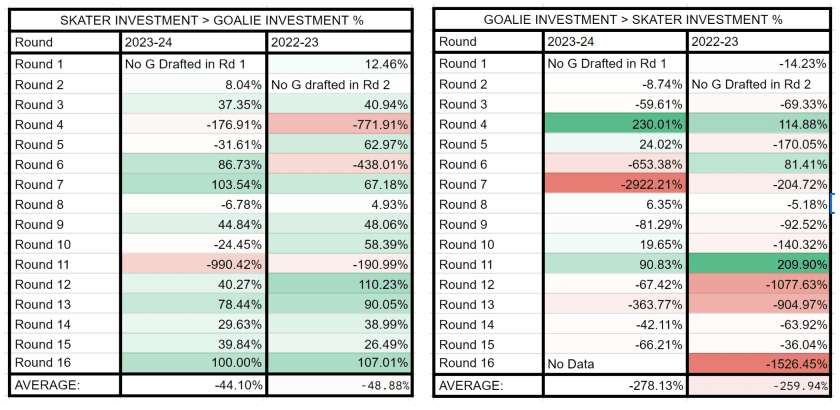840x410 pixels.
Task: Click the right table's average value -278.13%
Action: pos(615,385)
